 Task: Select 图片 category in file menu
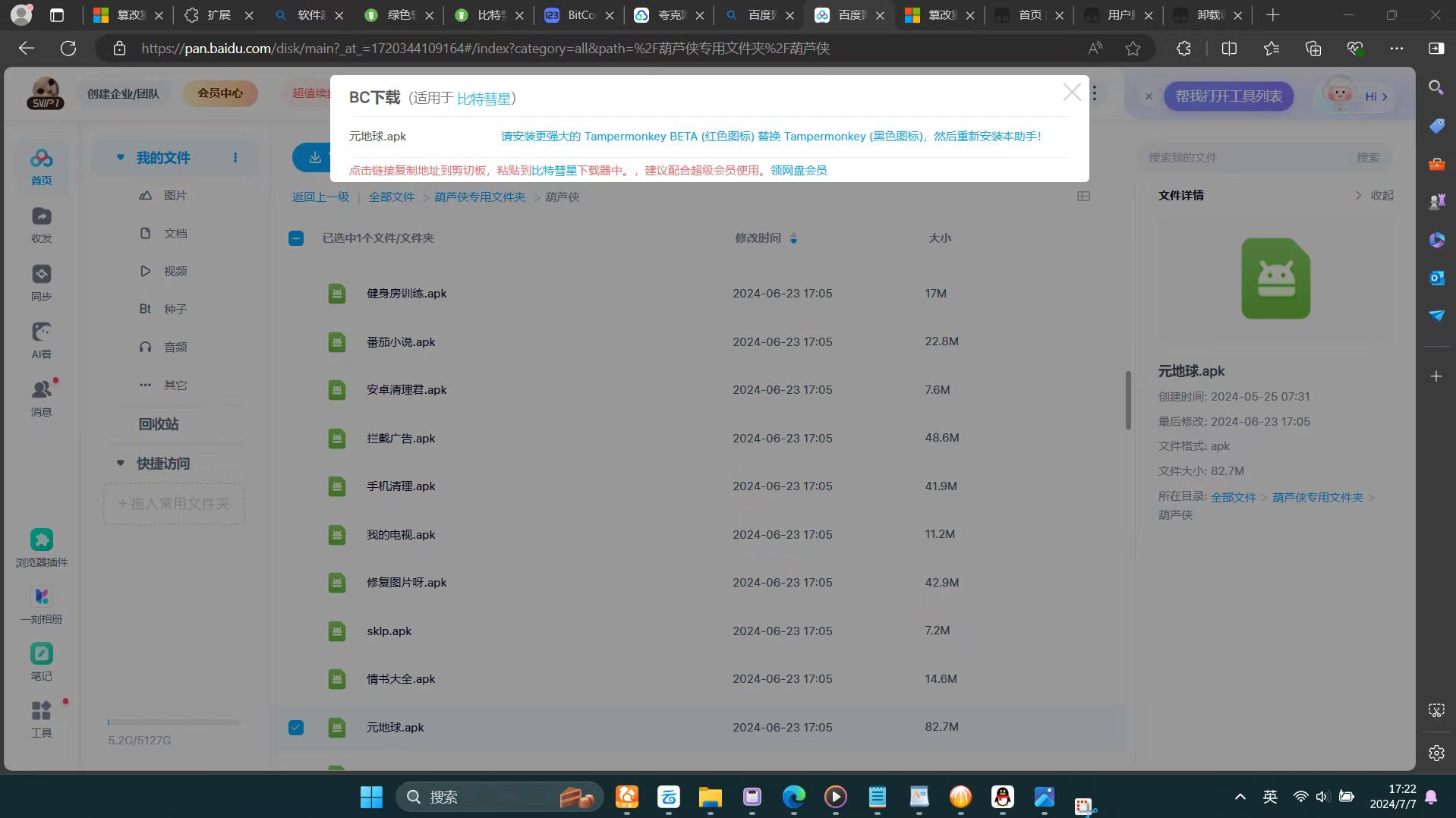point(175,196)
